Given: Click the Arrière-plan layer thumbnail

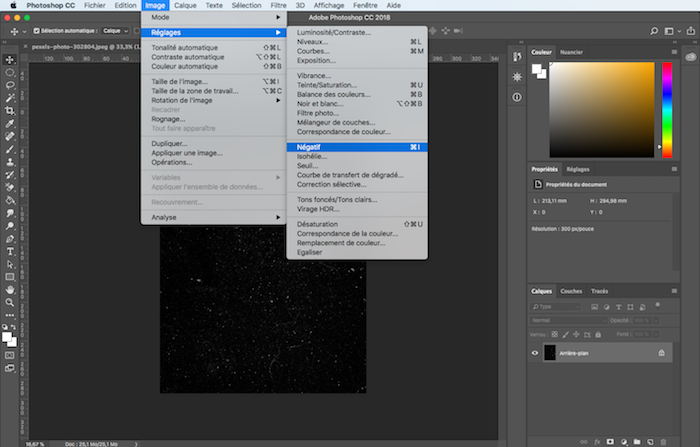Looking at the screenshot, I should click(x=550, y=353).
